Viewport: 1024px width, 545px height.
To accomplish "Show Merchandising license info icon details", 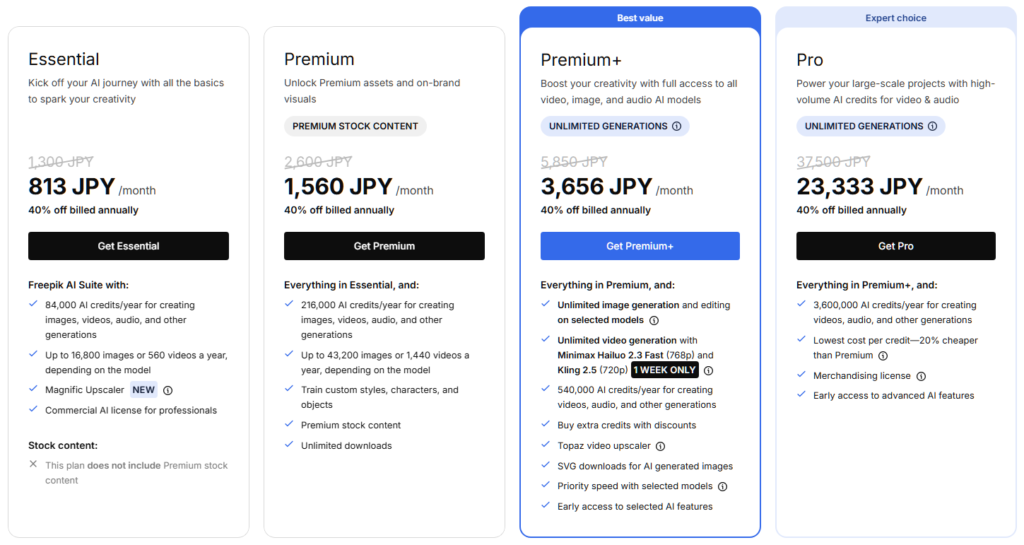I will [x=921, y=376].
